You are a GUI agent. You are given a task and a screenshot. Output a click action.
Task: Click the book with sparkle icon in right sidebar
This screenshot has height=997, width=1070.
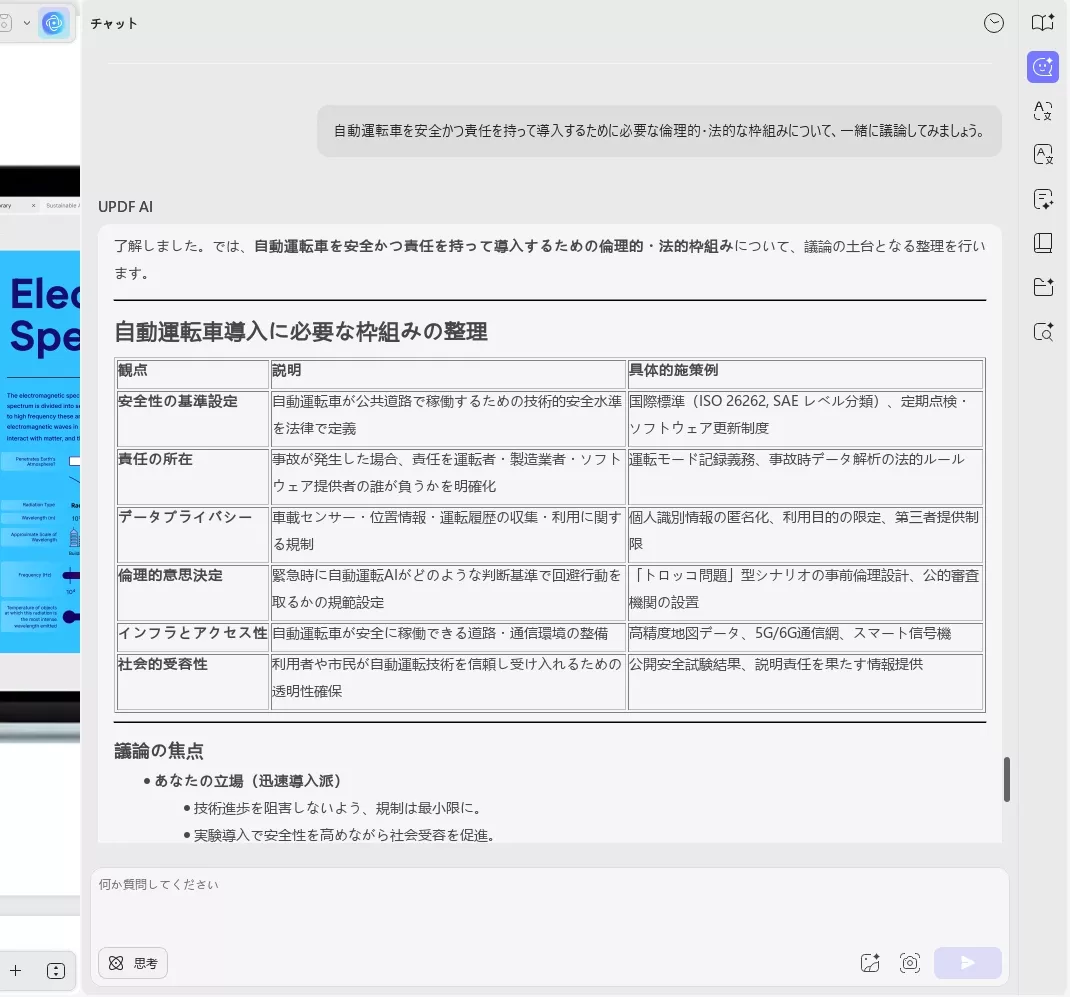(1043, 23)
